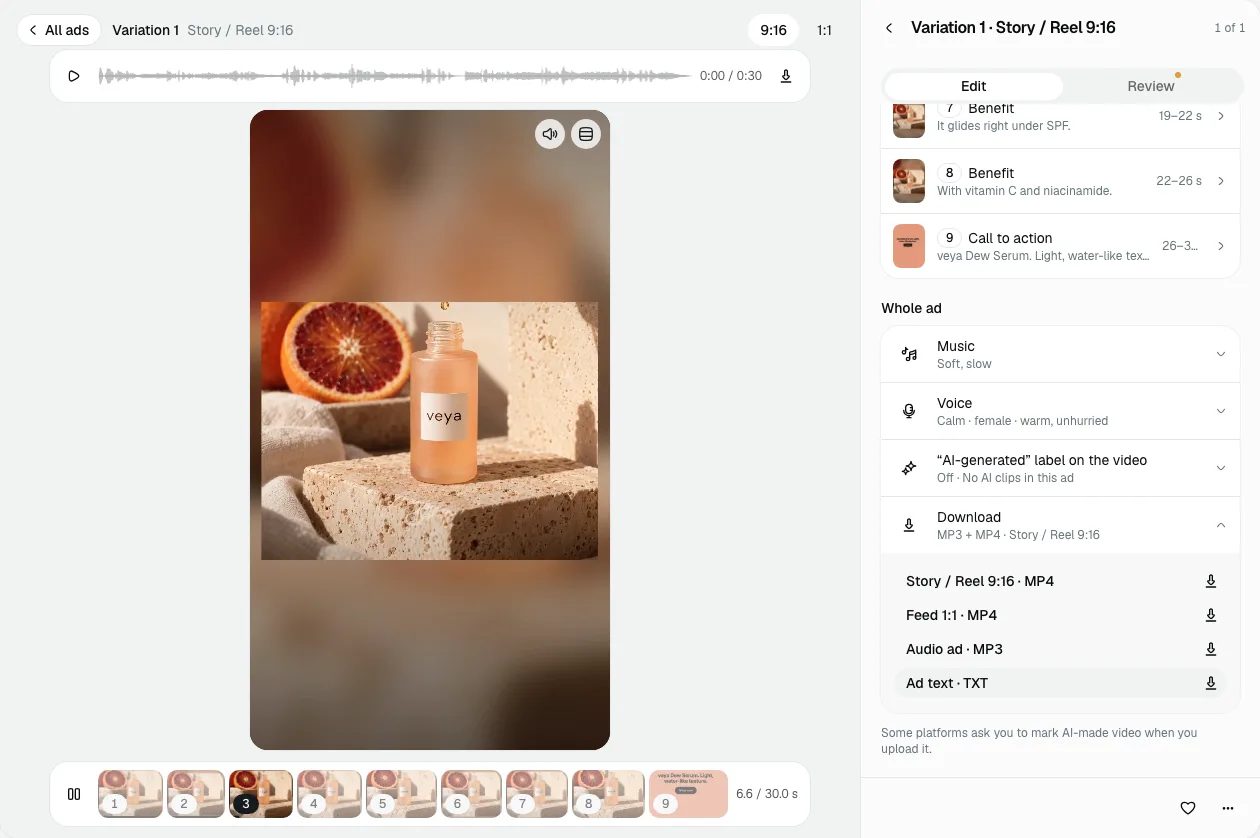Expand the "AI-generated" label setting
The height and width of the screenshot is (838, 1260).
tap(1060, 468)
